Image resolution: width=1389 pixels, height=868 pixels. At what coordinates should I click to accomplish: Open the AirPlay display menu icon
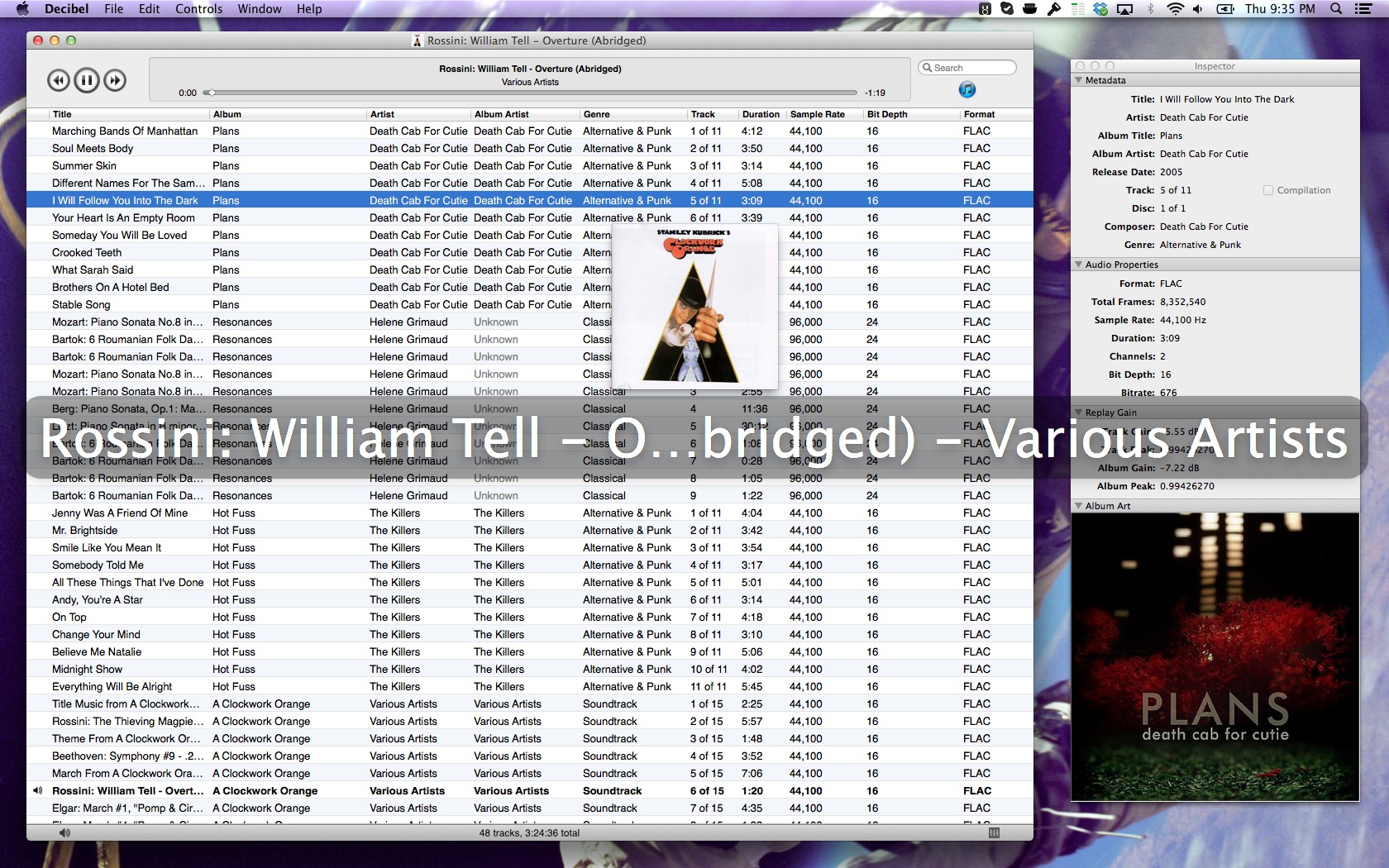point(1124,9)
